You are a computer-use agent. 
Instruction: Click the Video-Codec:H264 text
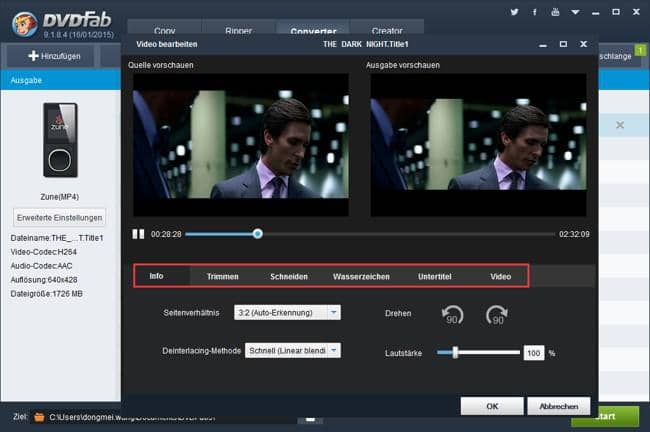[x=44, y=252]
